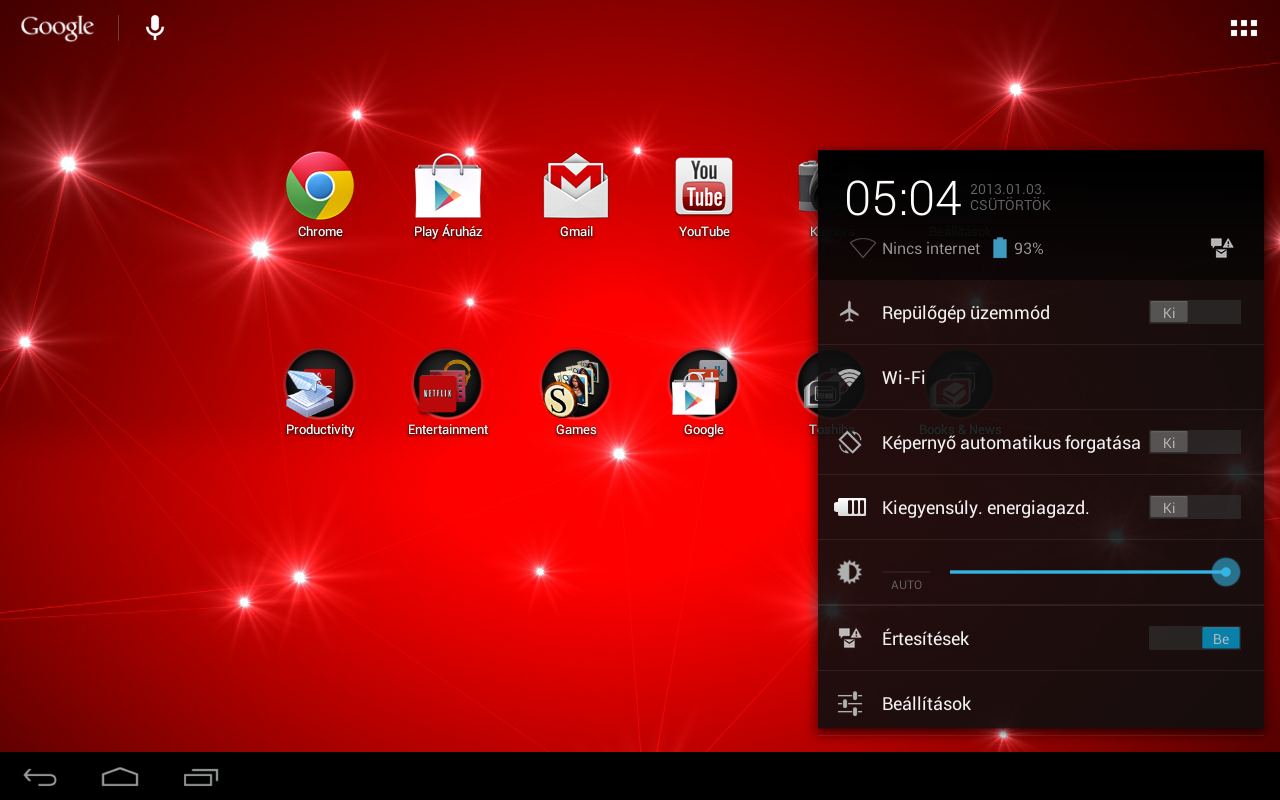
Task: Tap the Kiegyensúly. energiagazd. label
Action: coord(985,507)
